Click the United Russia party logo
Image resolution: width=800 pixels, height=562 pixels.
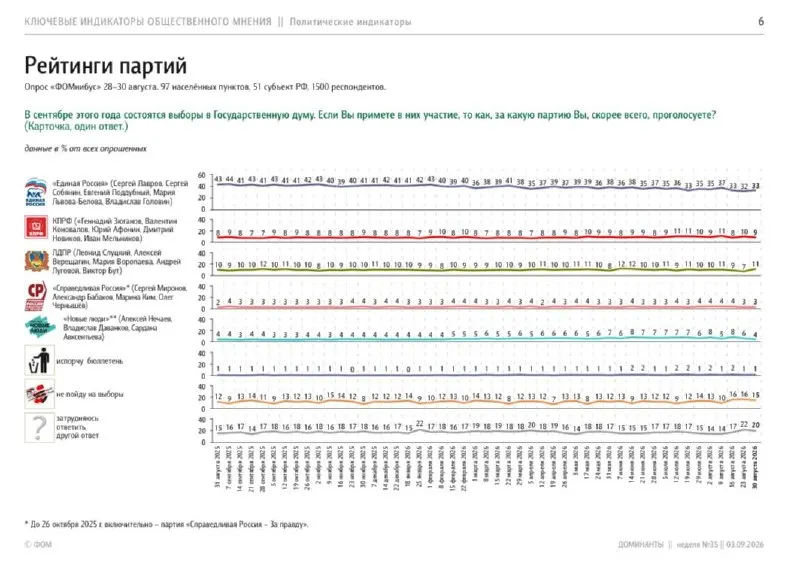click(x=36, y=192)
